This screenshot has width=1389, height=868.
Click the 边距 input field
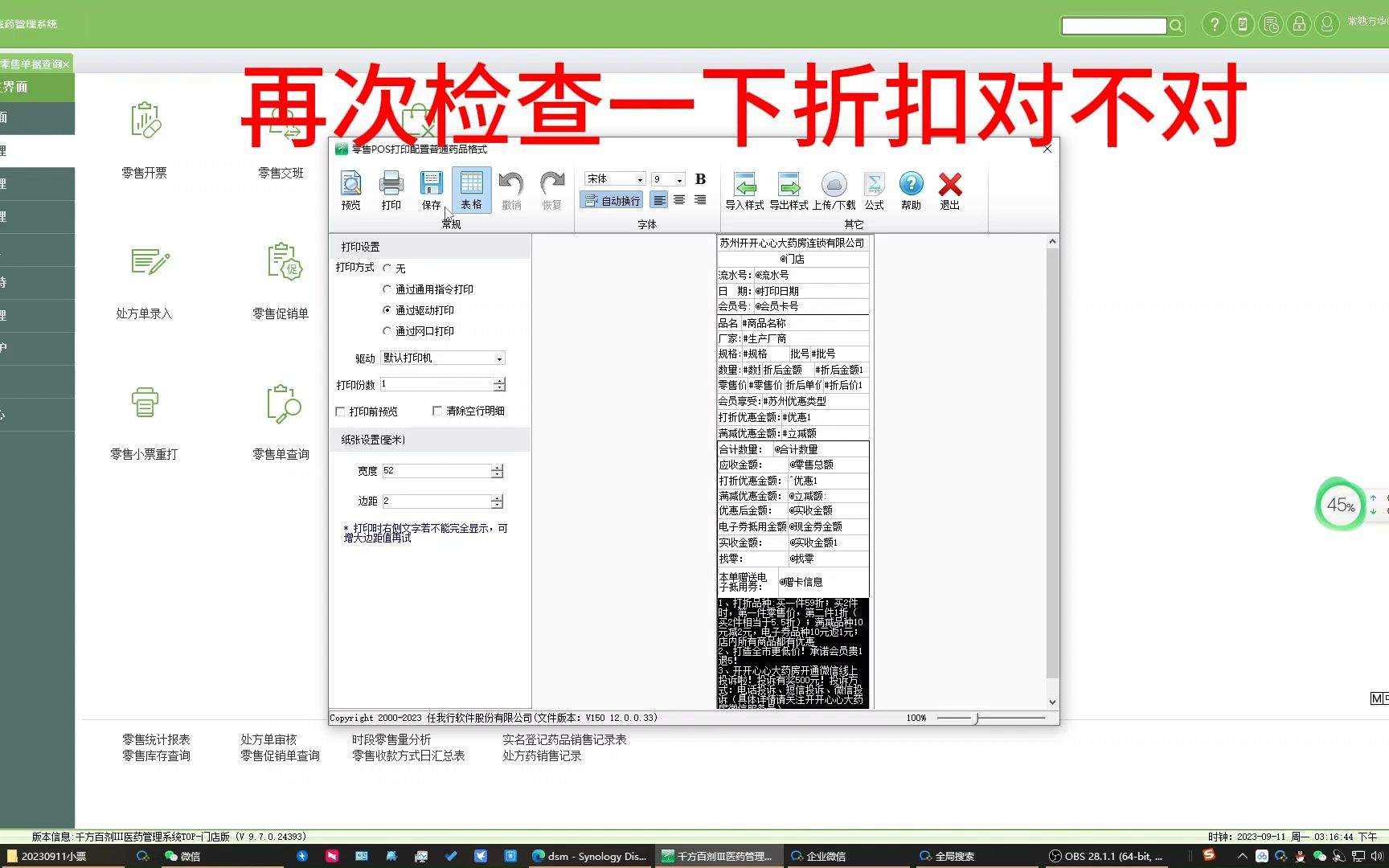click(436, 502)
